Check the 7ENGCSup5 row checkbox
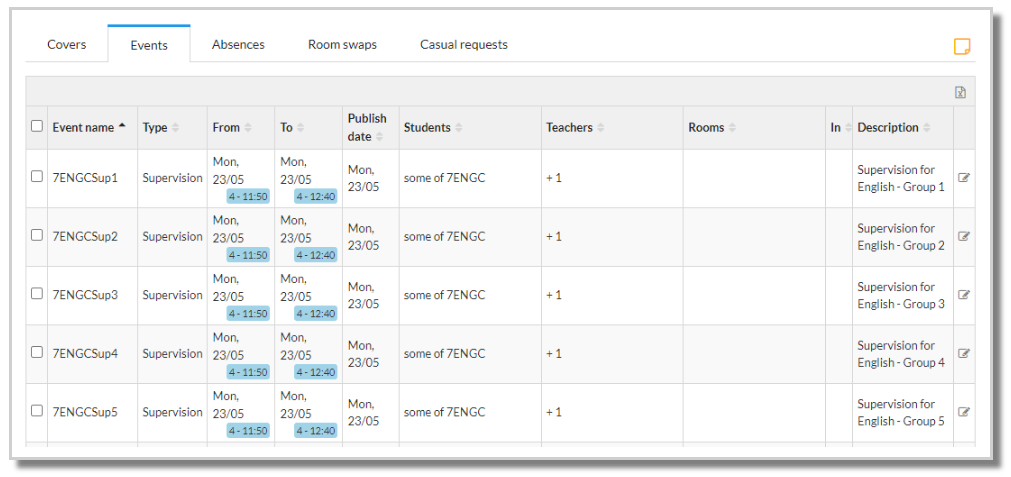This screenshot has width=1011, height=477. (37, 411)
